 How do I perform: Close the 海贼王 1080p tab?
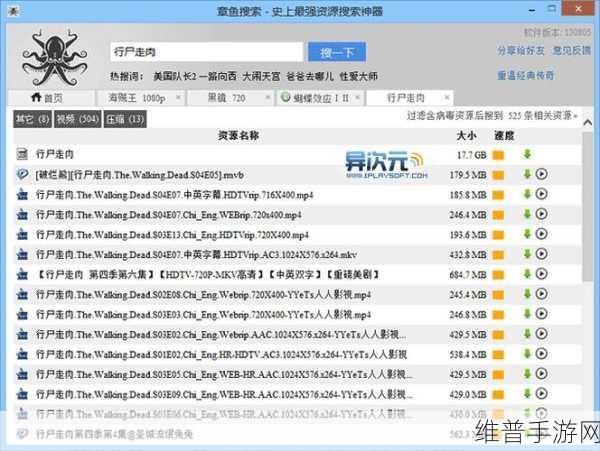[178, 97]
